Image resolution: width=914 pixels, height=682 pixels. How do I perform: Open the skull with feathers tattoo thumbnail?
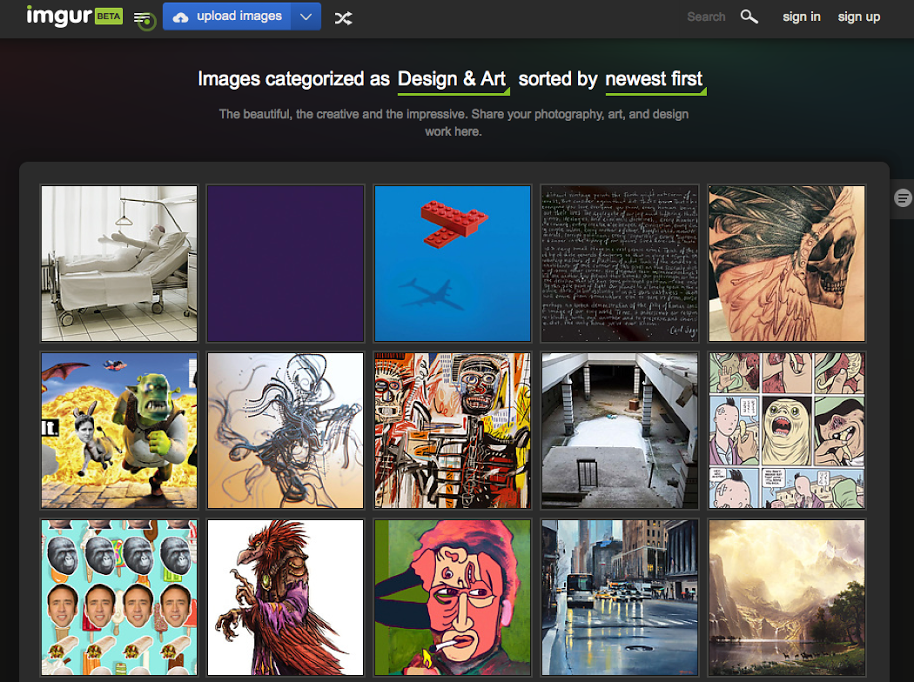coord(786,263)
